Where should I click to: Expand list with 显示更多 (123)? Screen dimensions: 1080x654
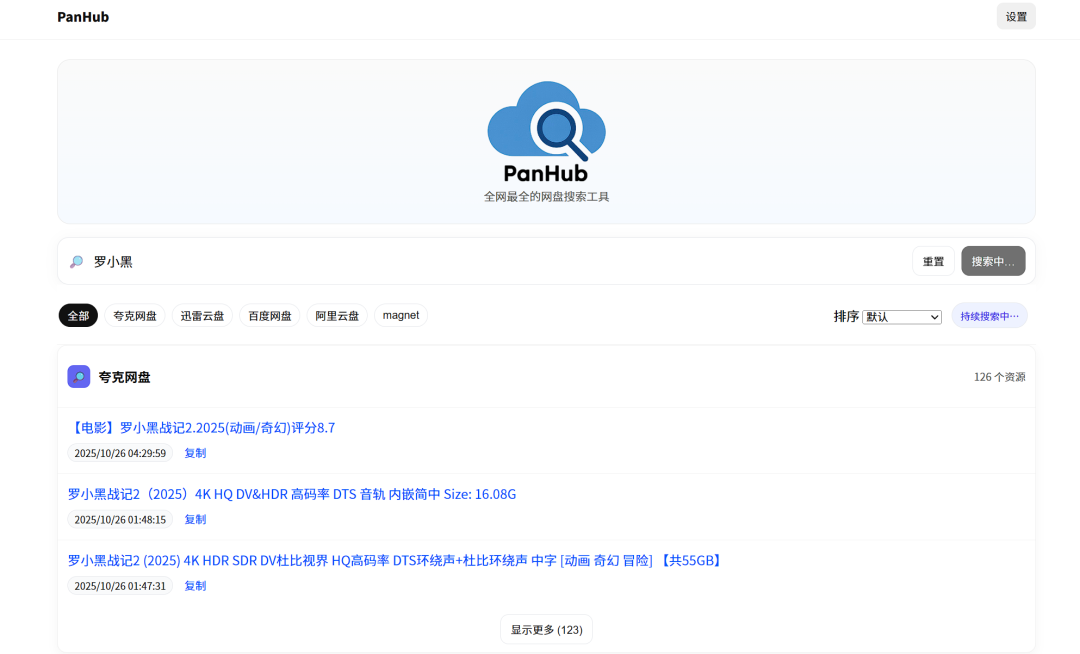546,630
